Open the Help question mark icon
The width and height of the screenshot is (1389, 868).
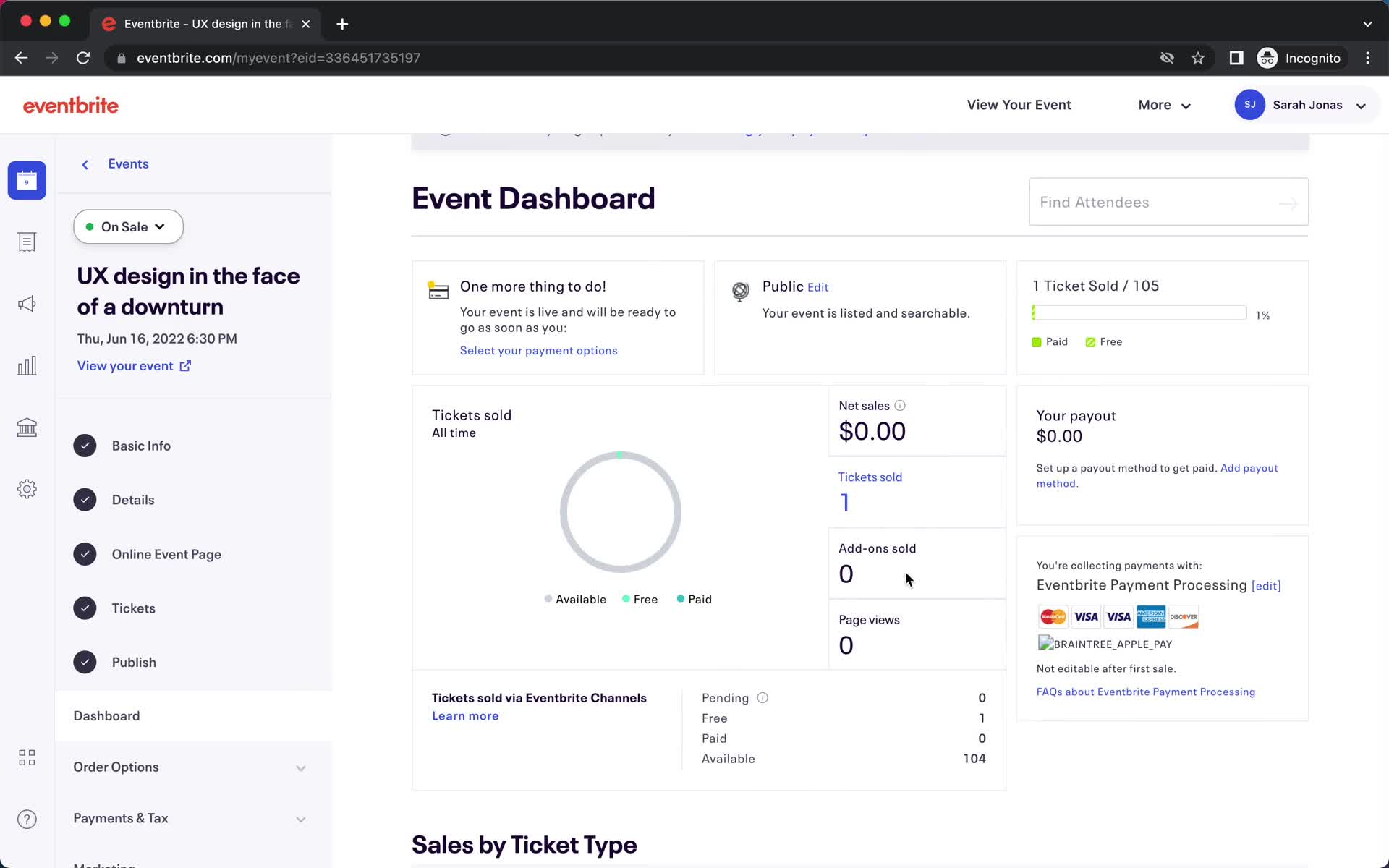click(x=27, y=819)
